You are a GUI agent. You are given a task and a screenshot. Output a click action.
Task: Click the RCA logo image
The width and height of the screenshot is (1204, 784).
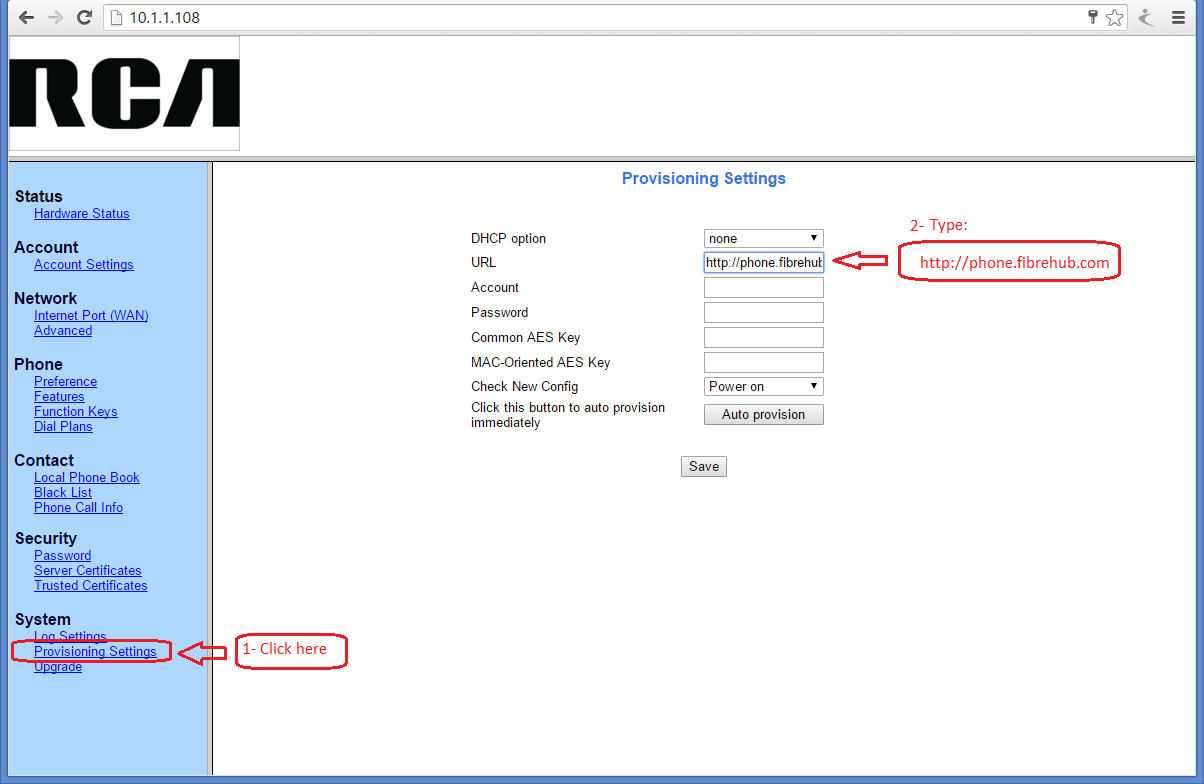click(x=124, y=94)
